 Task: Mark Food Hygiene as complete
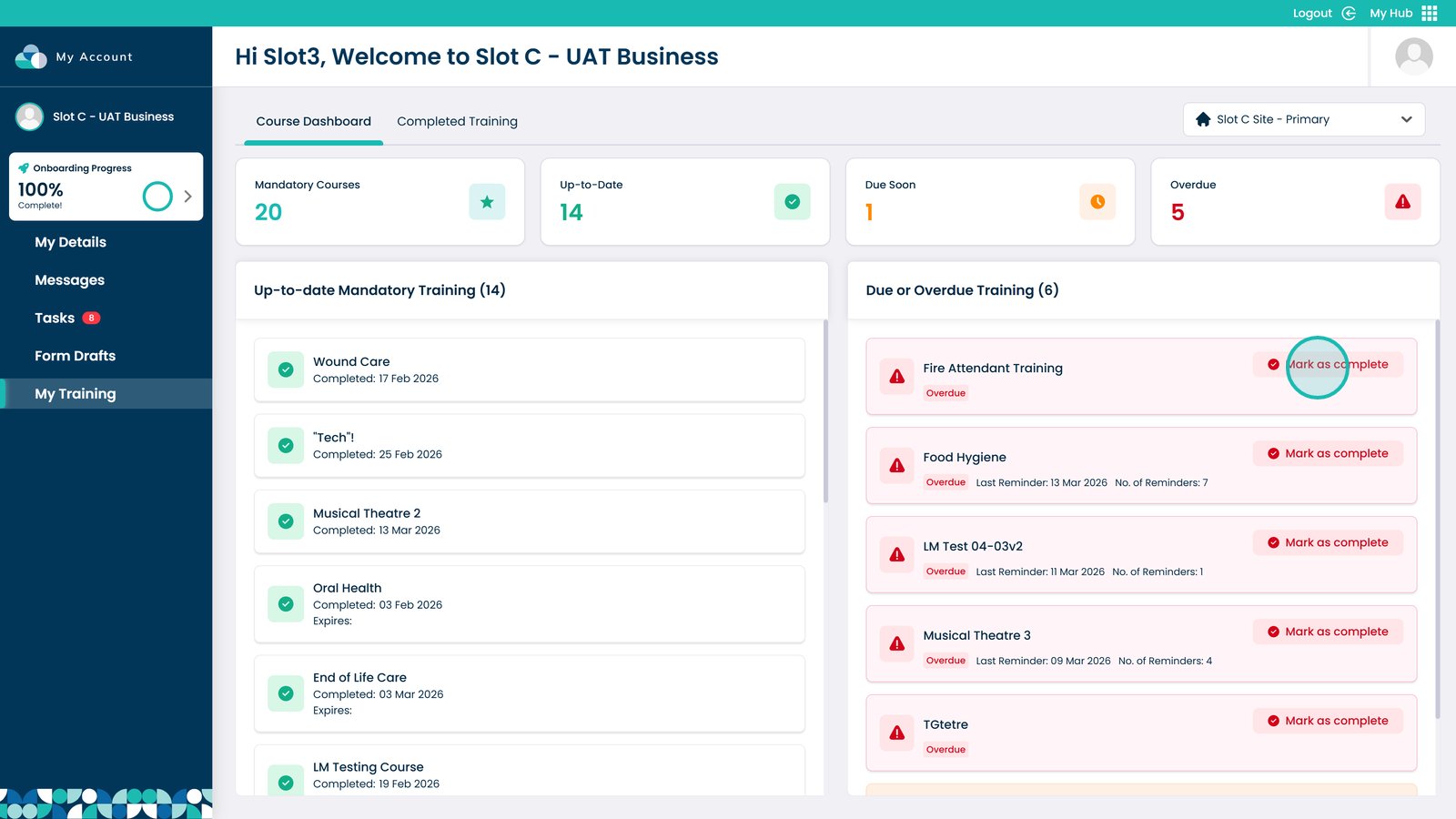tap(1328, 453)
